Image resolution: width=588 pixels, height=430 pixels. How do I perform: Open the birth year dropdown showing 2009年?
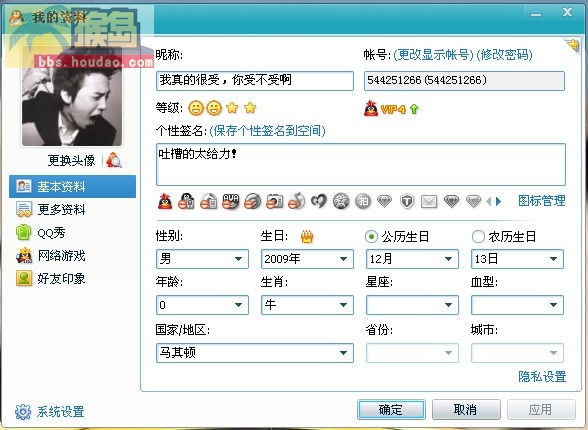point(307,259)
